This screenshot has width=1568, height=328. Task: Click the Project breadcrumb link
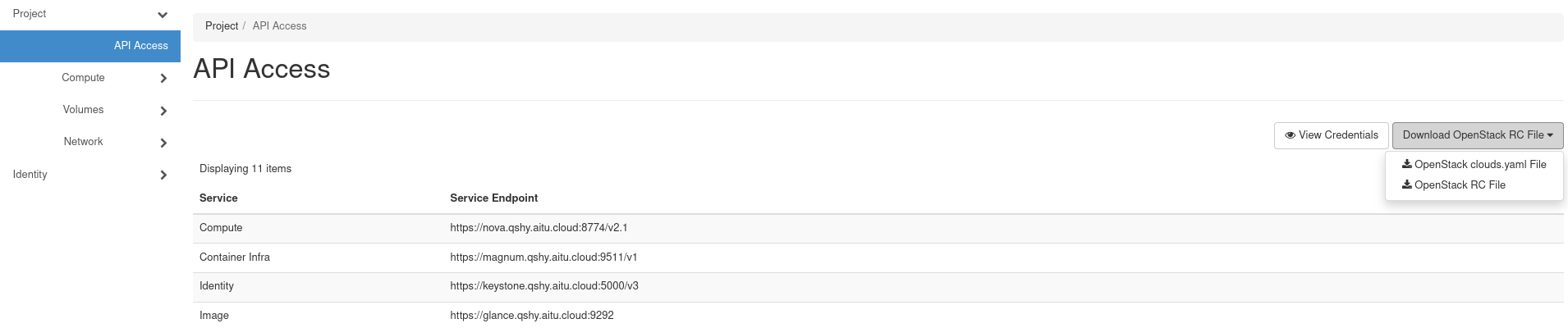pos(222,26)
